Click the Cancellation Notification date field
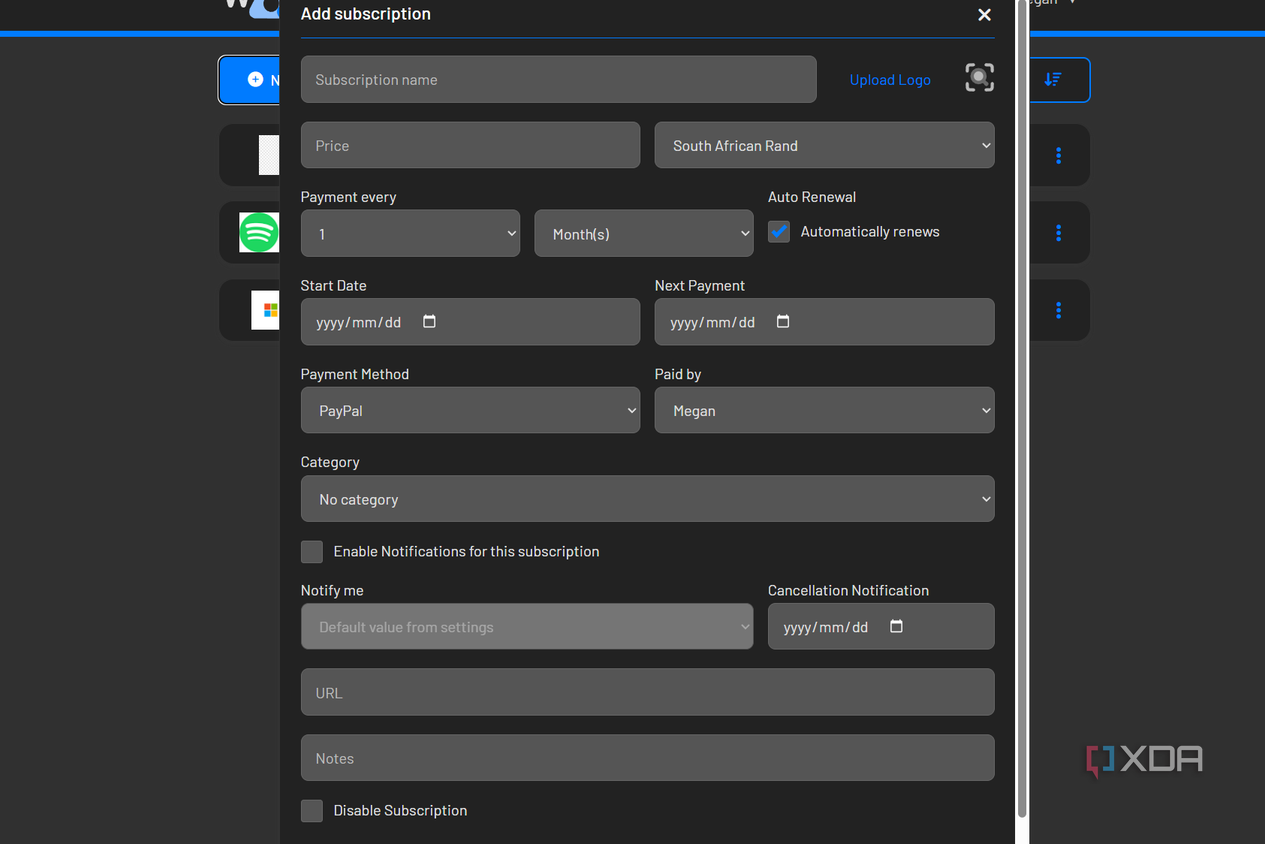The height and width of the screenshot is (844, 1265). (x=881, y=626)
